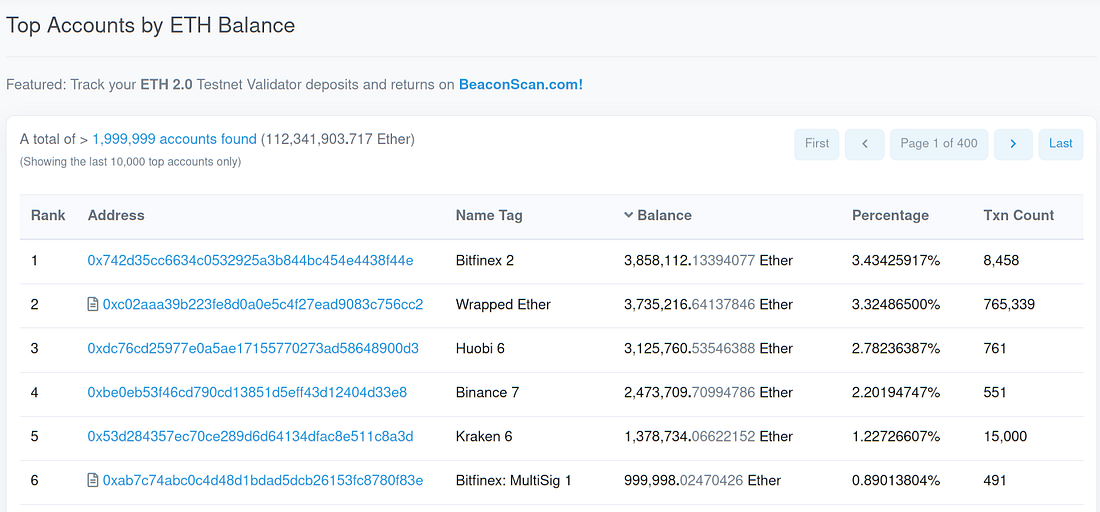Open Huobi 6 address 0xdc76cd25…
The height and width of the screenshot is (512, 1100).
pyautogui.click(x=253, y=349)
